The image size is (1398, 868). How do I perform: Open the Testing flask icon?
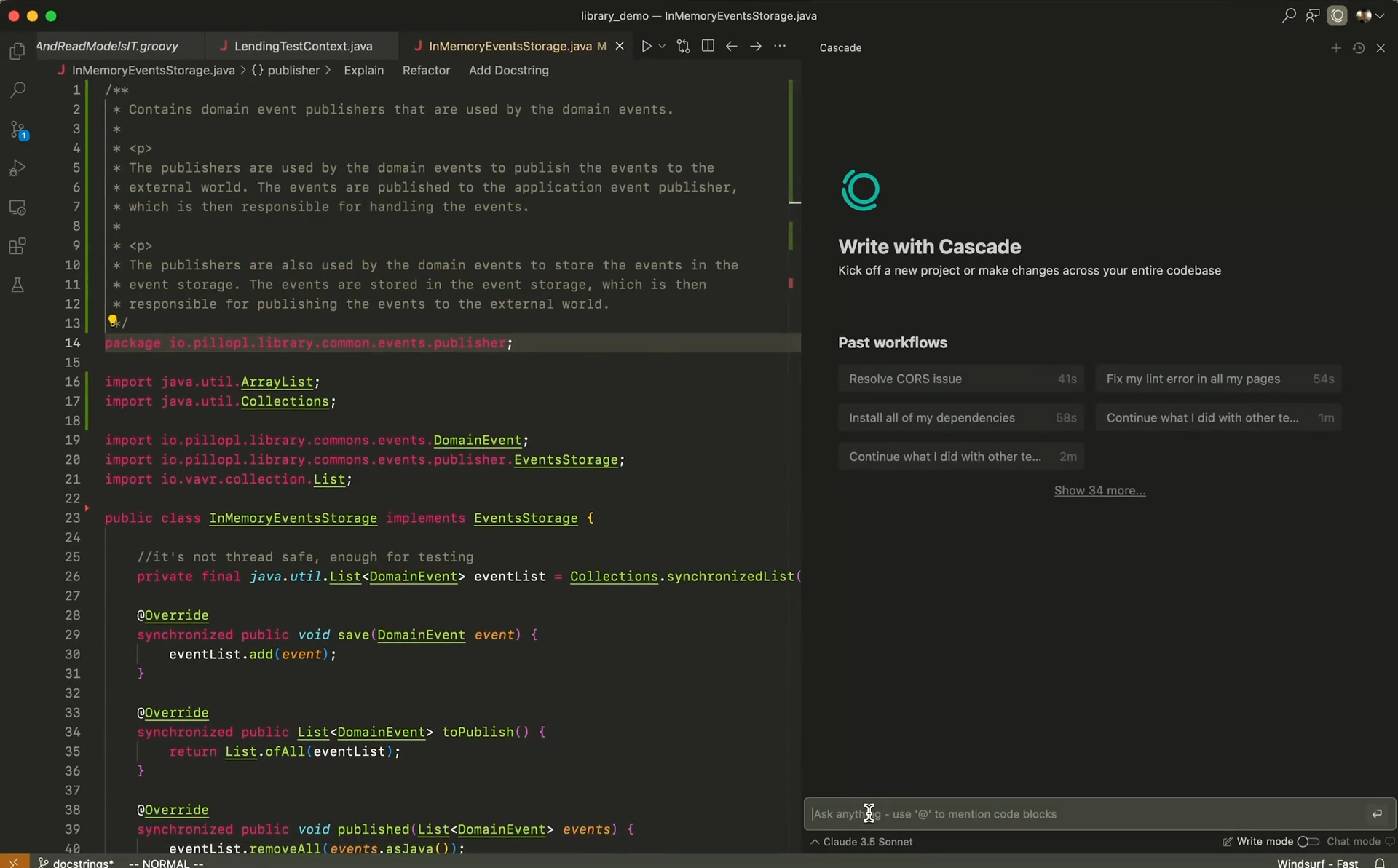tap(17, 285)
